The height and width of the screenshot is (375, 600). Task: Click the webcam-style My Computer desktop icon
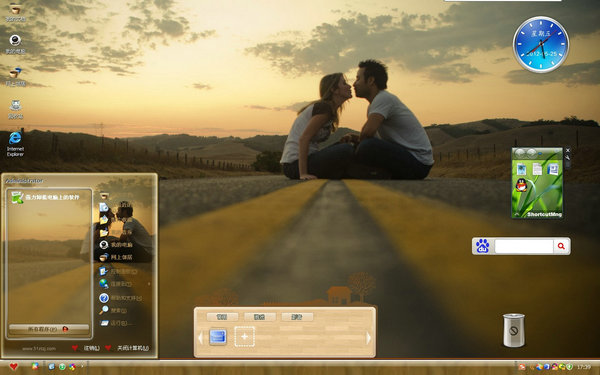[x=15, y=44]
